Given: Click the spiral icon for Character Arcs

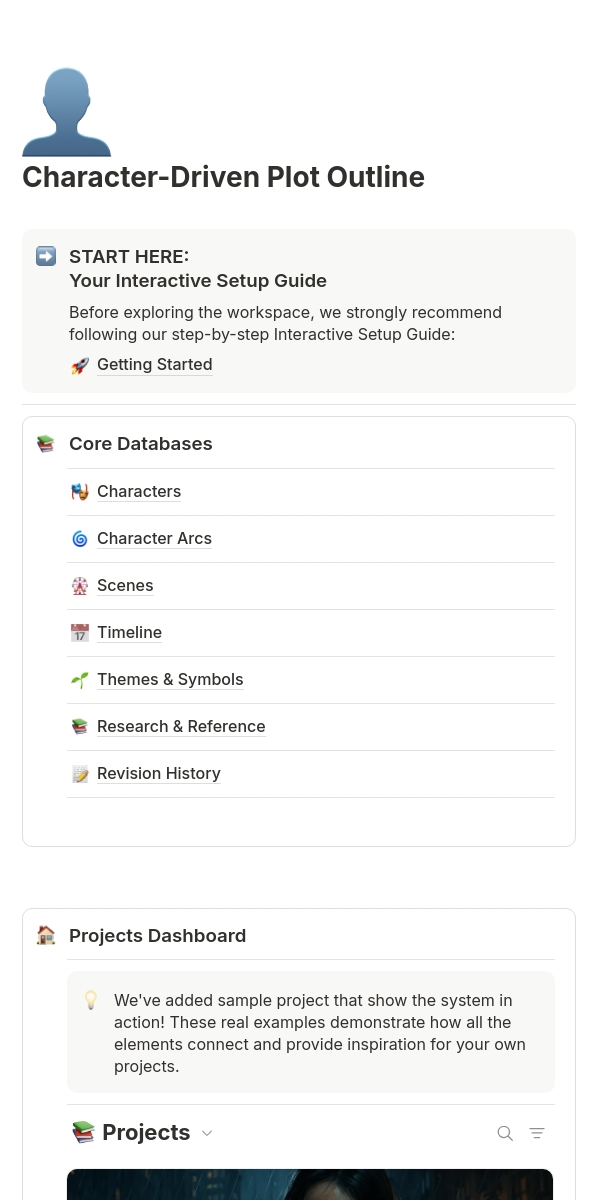Looking at the screenshot, I should [x=80, y=539].
